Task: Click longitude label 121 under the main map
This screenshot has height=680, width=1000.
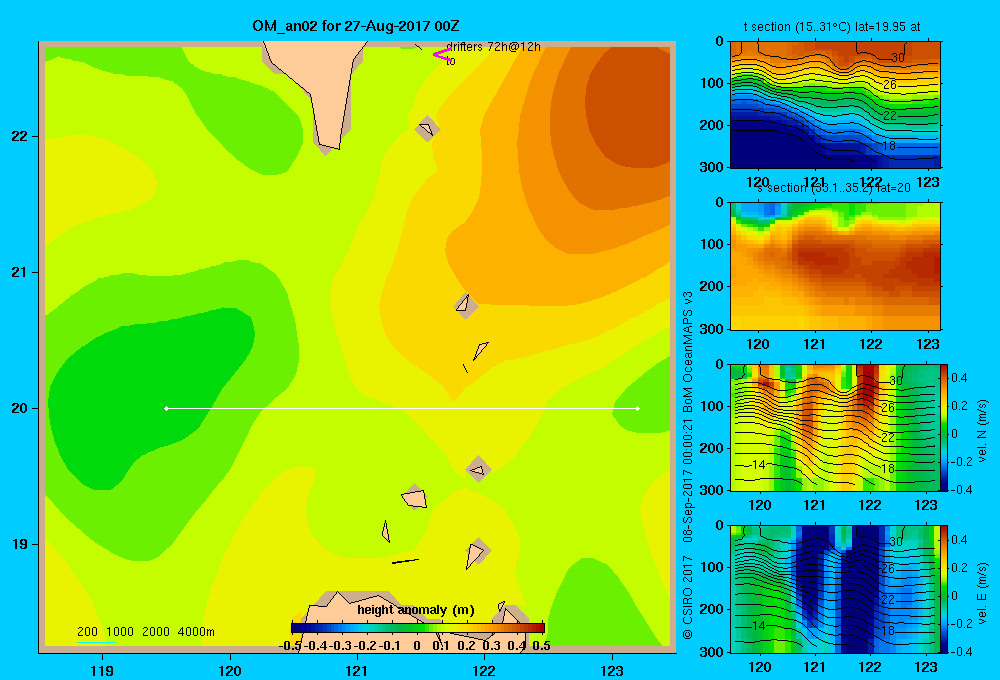Action: point(357,670)
